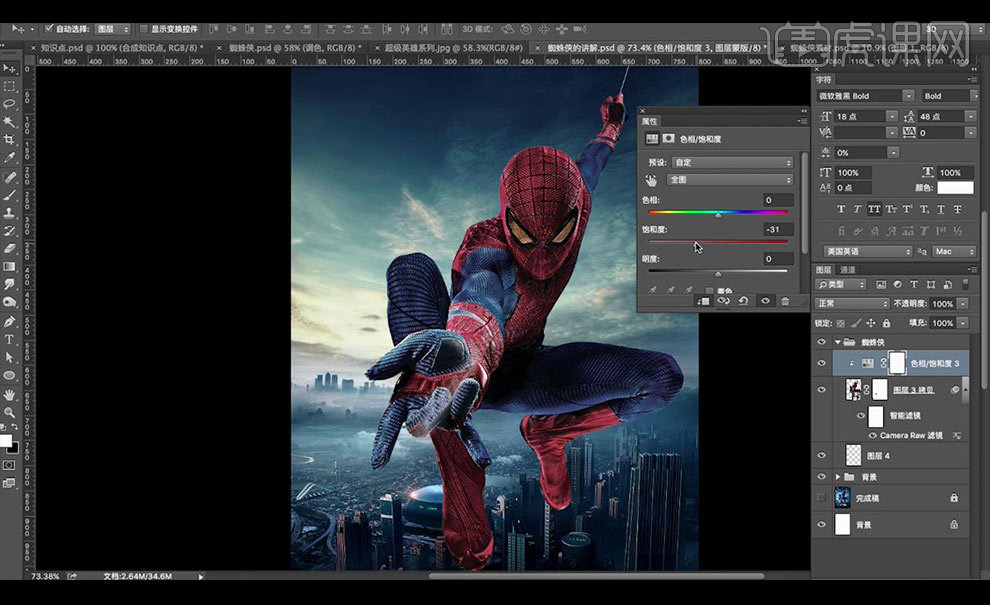Select the Brush tool
Image resolution: width=990 pixels, height=605 pixels.
click(9, 195)
